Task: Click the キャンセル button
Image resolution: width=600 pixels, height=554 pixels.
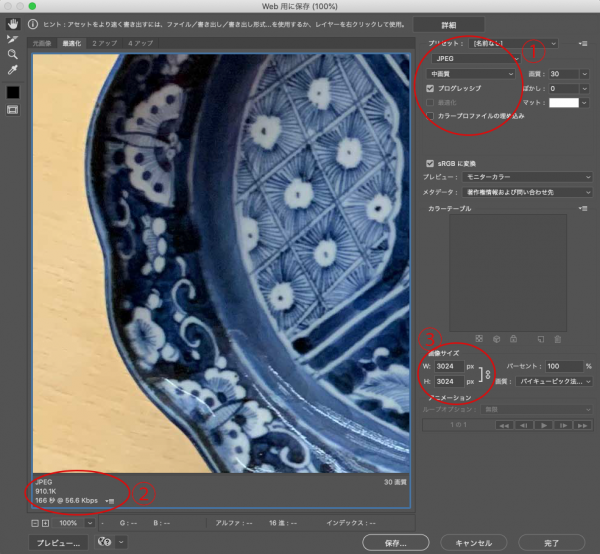Action: coord(475,542)
